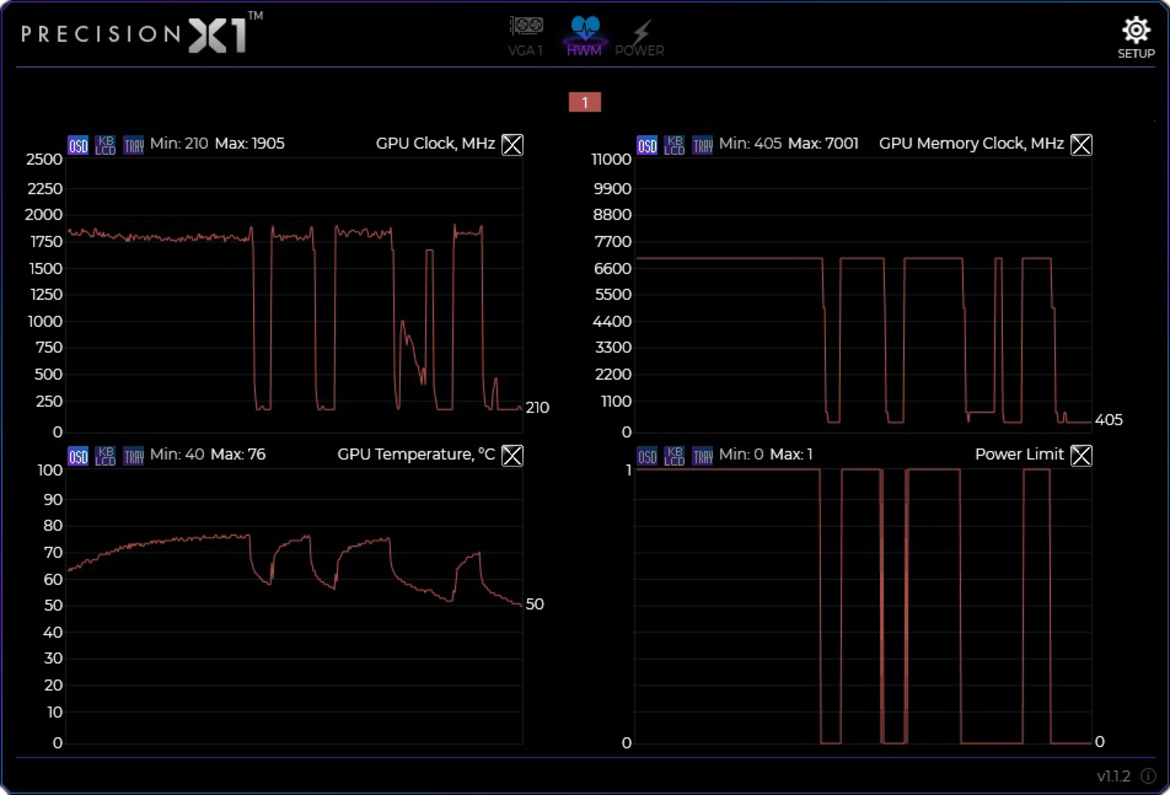
Task: Click the Power Limit title
Action: coord(1019,455)
